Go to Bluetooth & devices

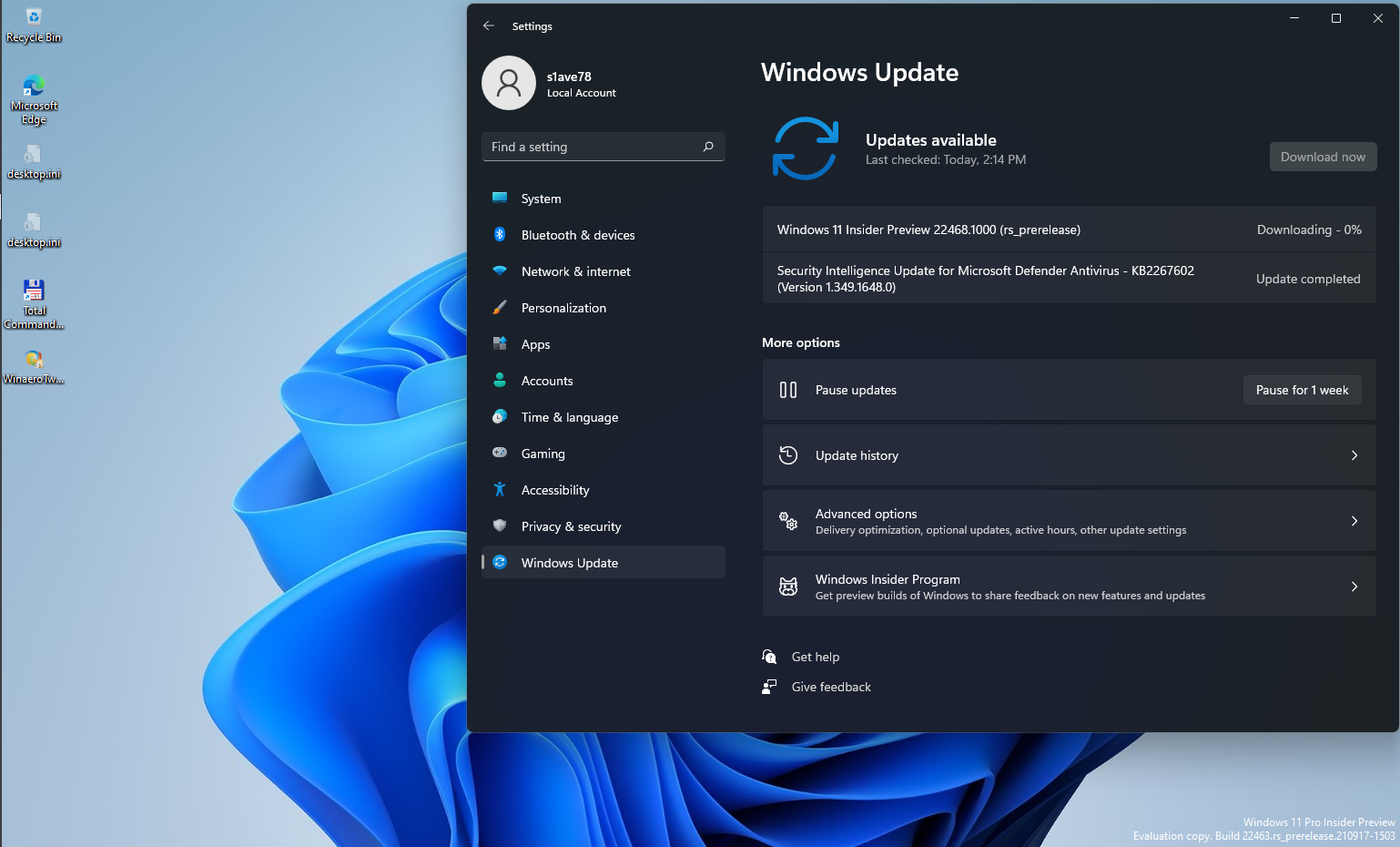[x=604, y=235]
